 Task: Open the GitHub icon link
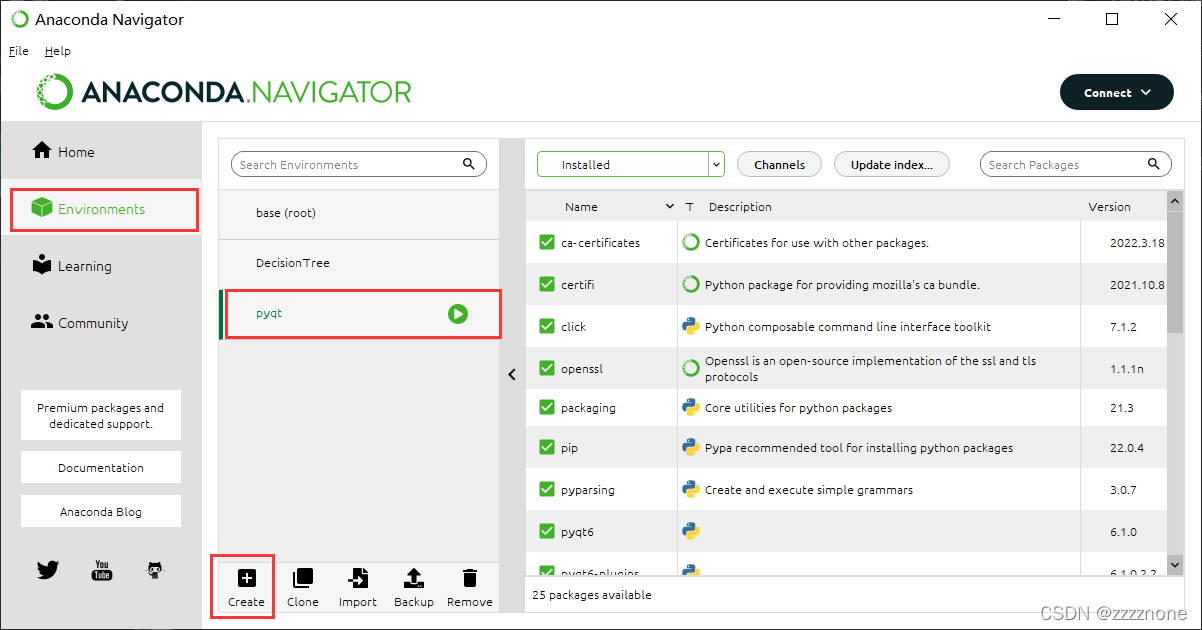point(155,570)
